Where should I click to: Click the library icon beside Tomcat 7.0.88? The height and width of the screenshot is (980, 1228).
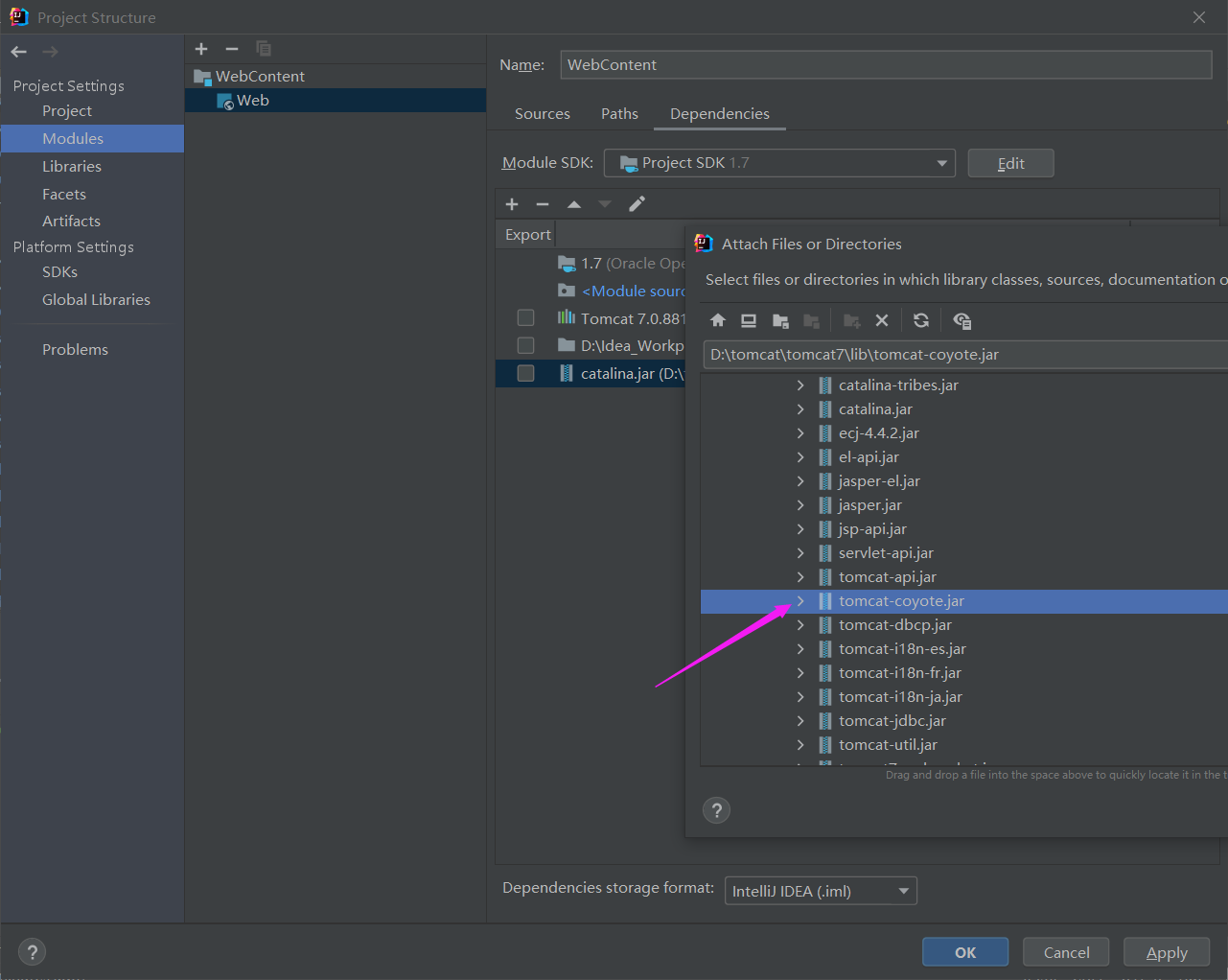(x=567, y=318)
